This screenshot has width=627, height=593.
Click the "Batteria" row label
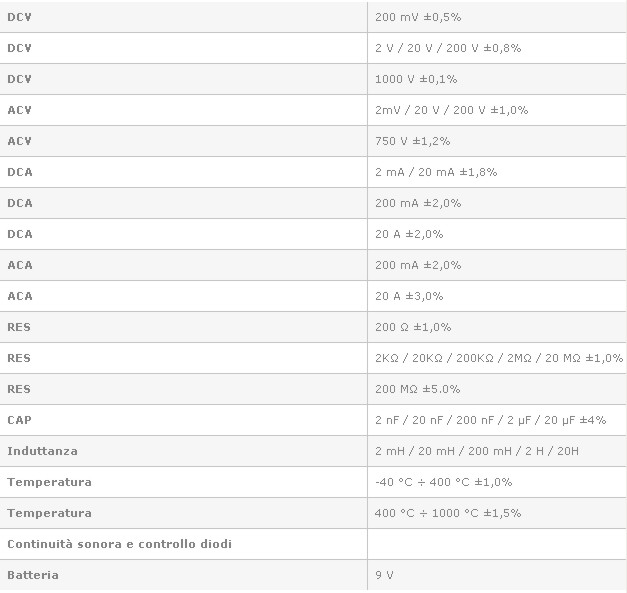click(x=33, y=575)
